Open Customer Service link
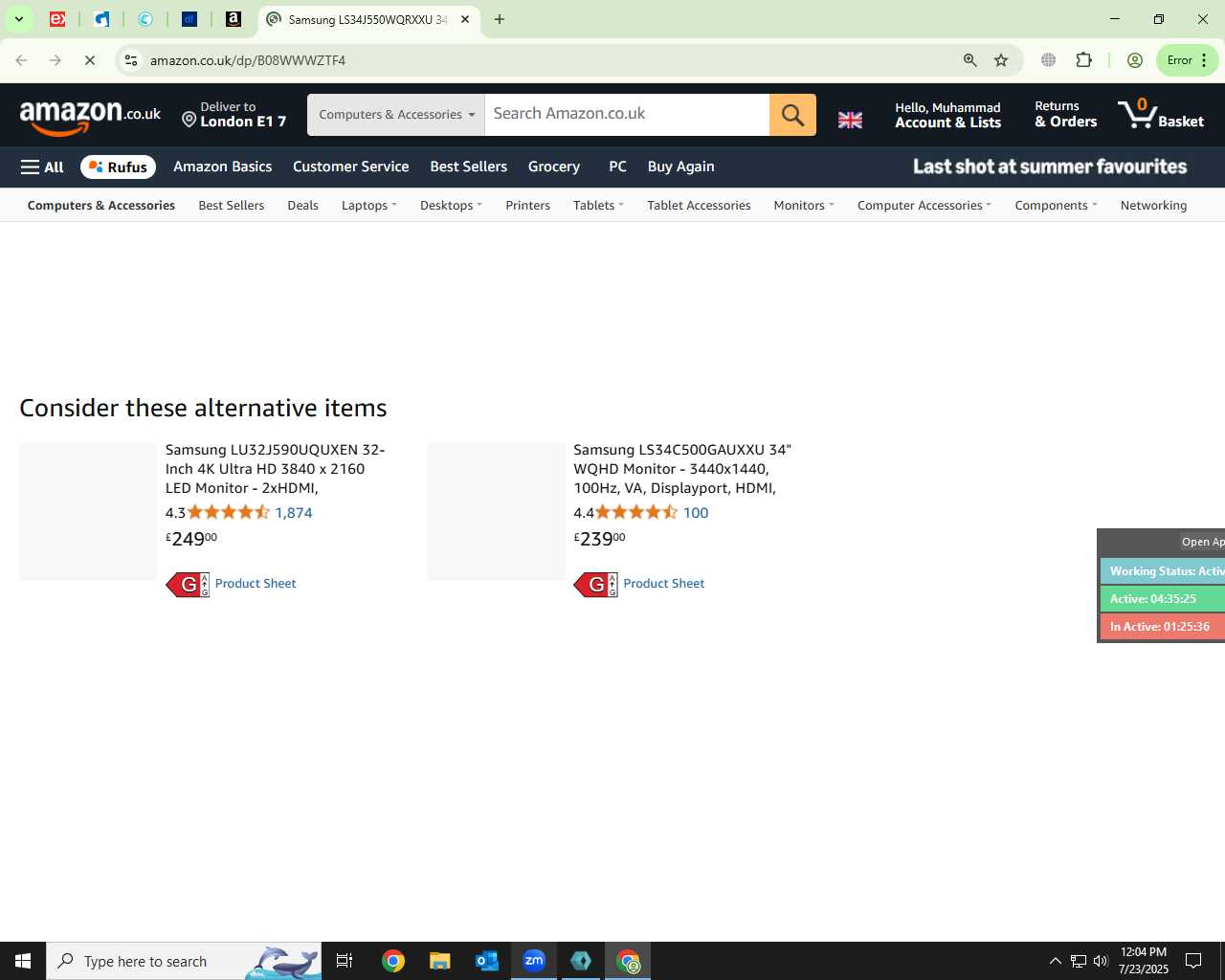 pos(350,167)
